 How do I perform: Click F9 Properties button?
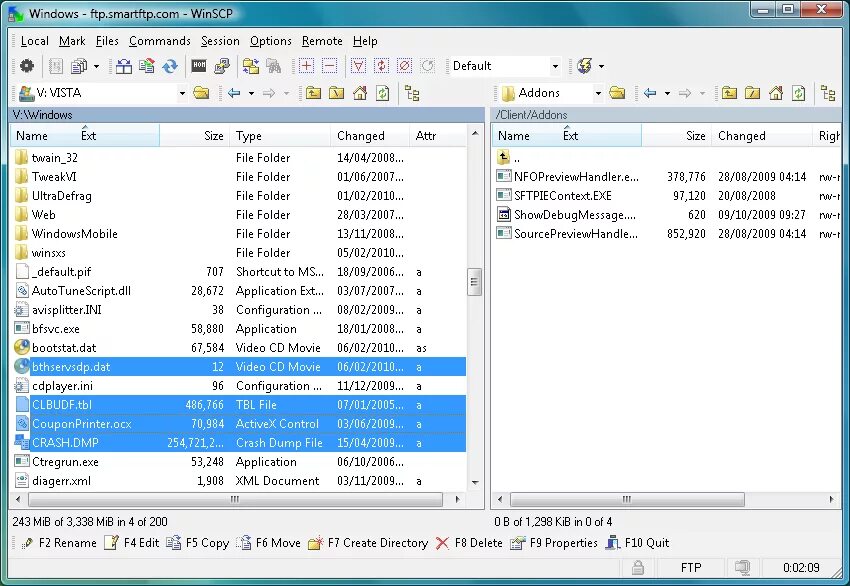tap(553, 543)
